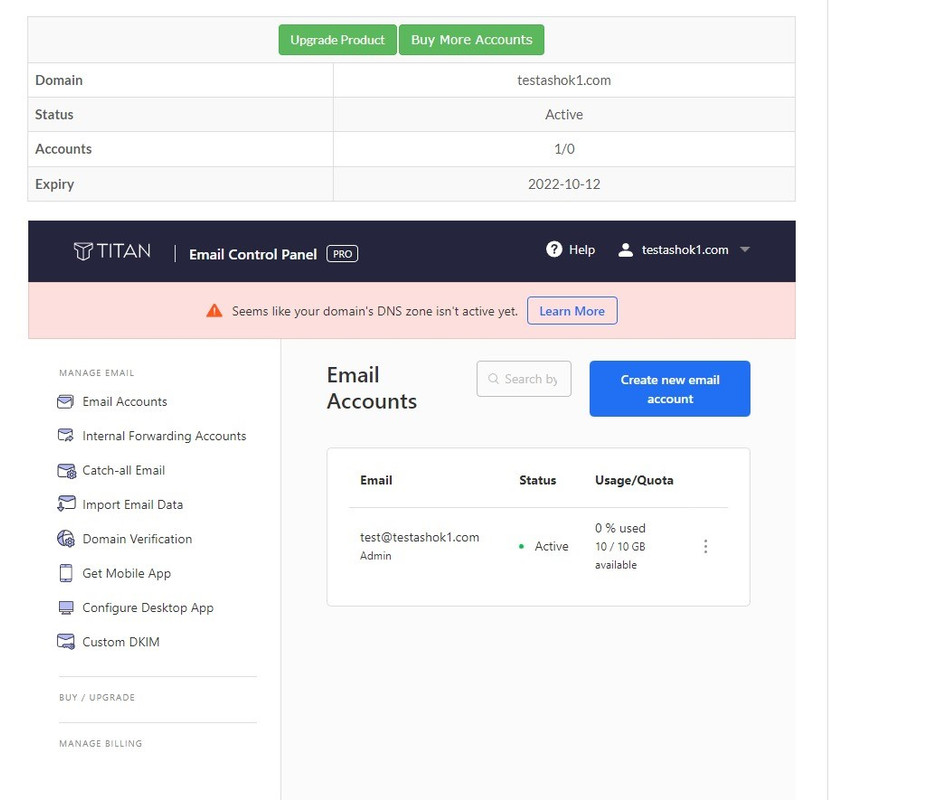Open Email Accounts in sidebar
Image resolution: width=927 pixels, height=800 pixels.
pos(125,402)
